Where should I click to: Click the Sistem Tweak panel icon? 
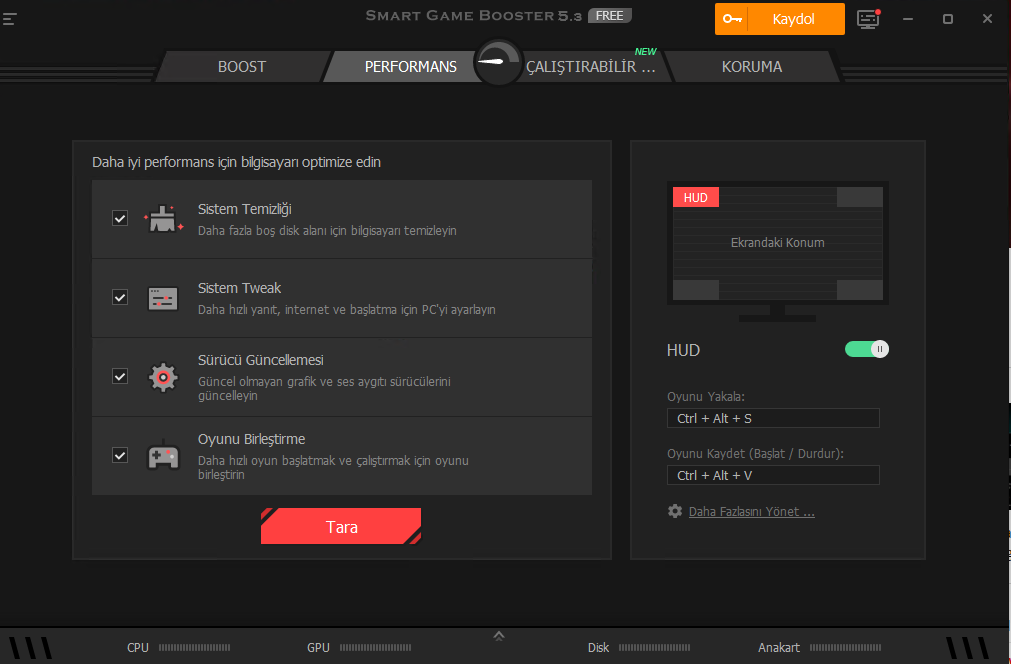[163, 298]
